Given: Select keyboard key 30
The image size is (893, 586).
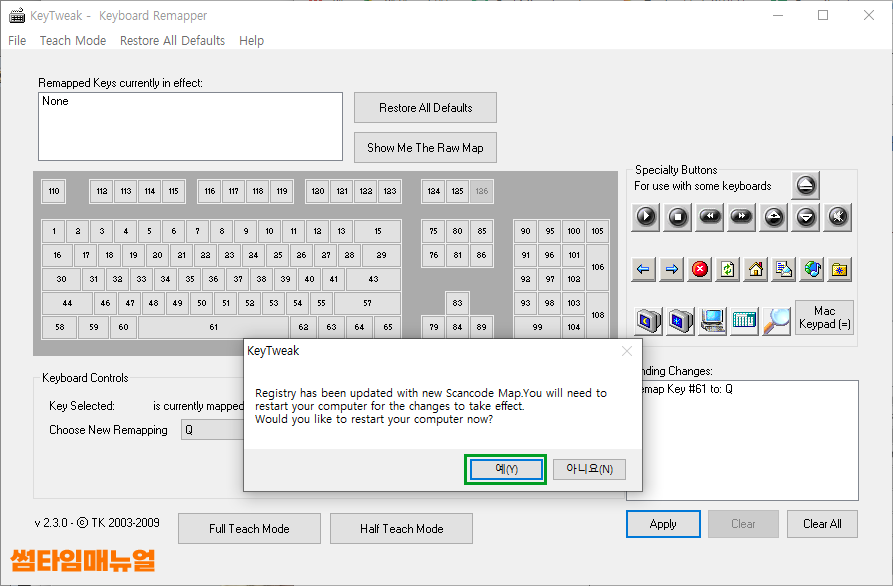Looking at the screenshot, I should tap(61, 279).
